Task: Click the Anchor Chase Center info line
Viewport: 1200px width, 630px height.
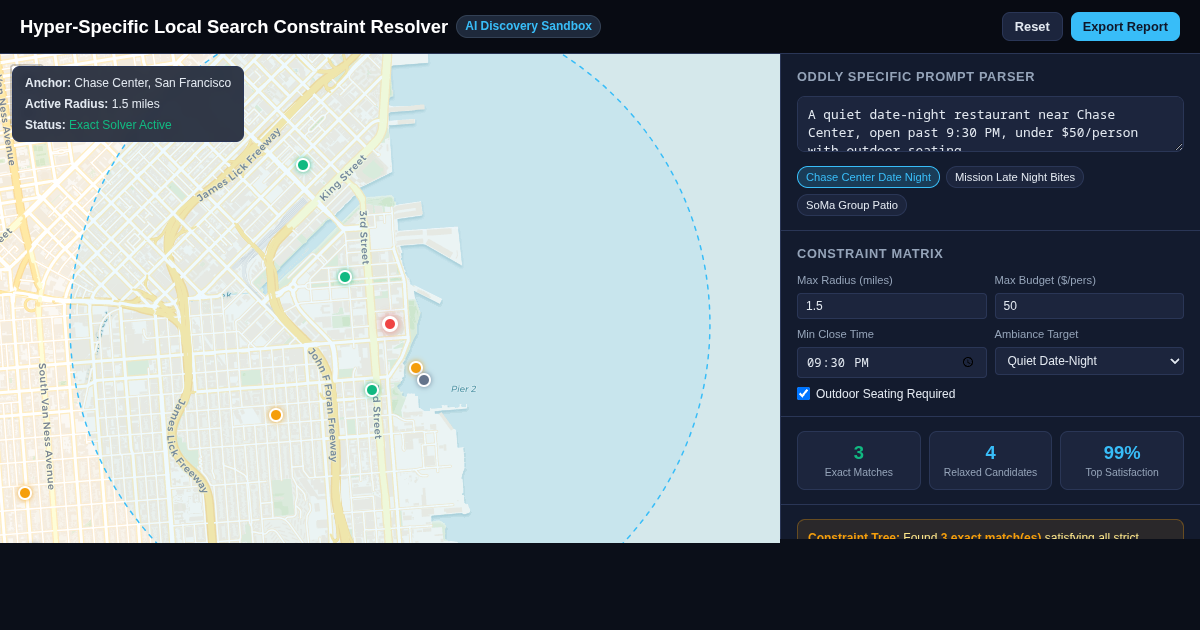Action: [x=128, y=83]
